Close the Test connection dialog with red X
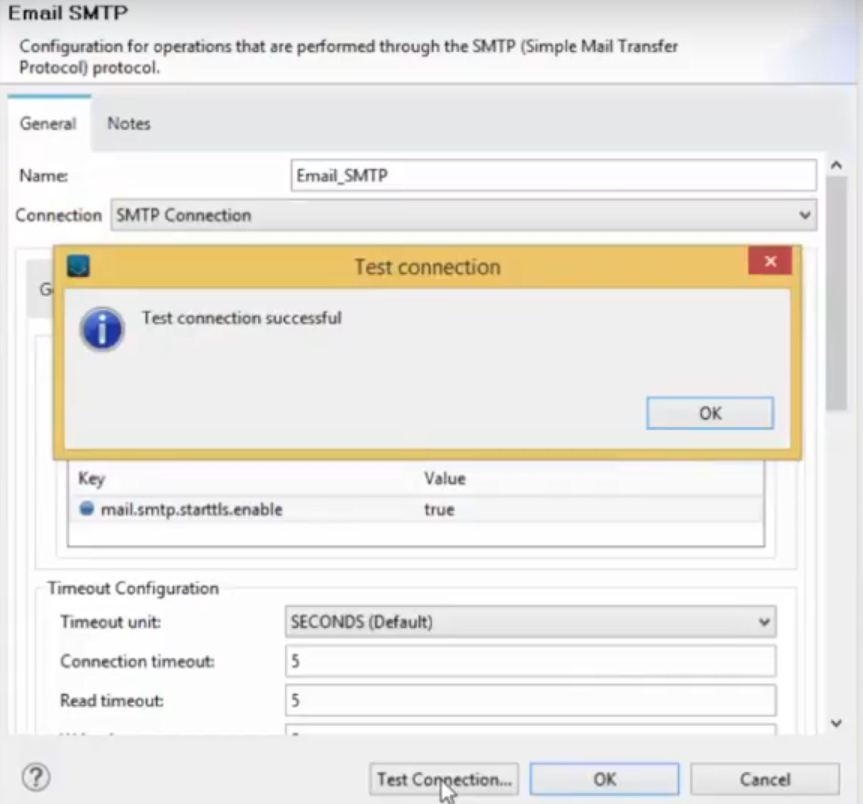 (769, 262)
